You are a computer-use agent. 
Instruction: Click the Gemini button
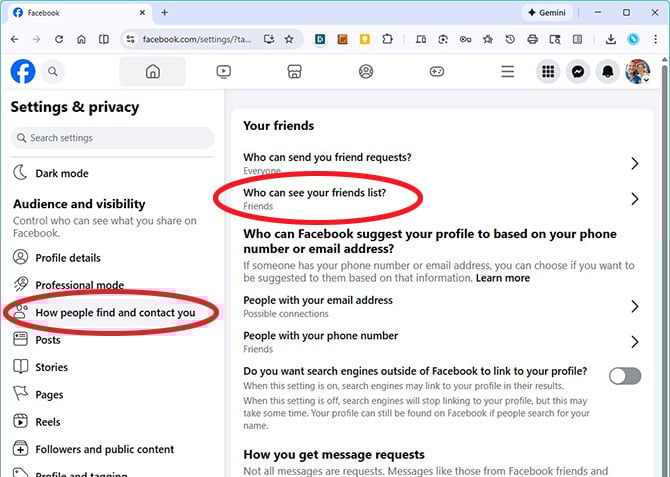pos(547,13)
